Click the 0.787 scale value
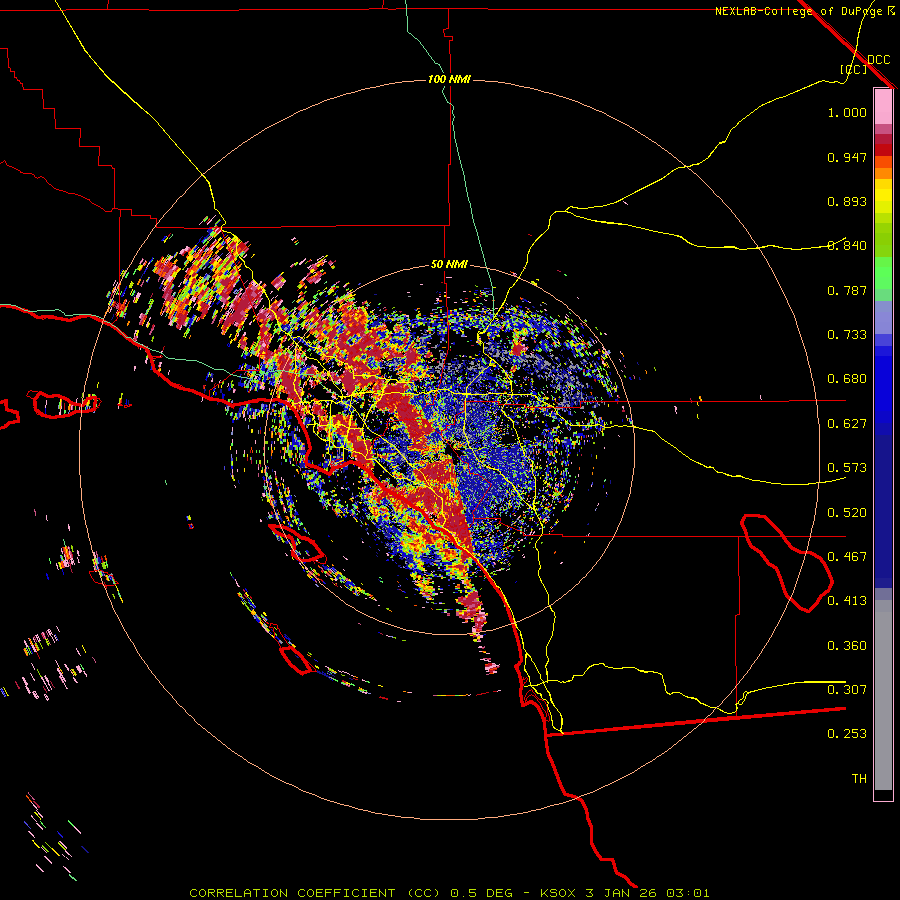 pos(847,290)
